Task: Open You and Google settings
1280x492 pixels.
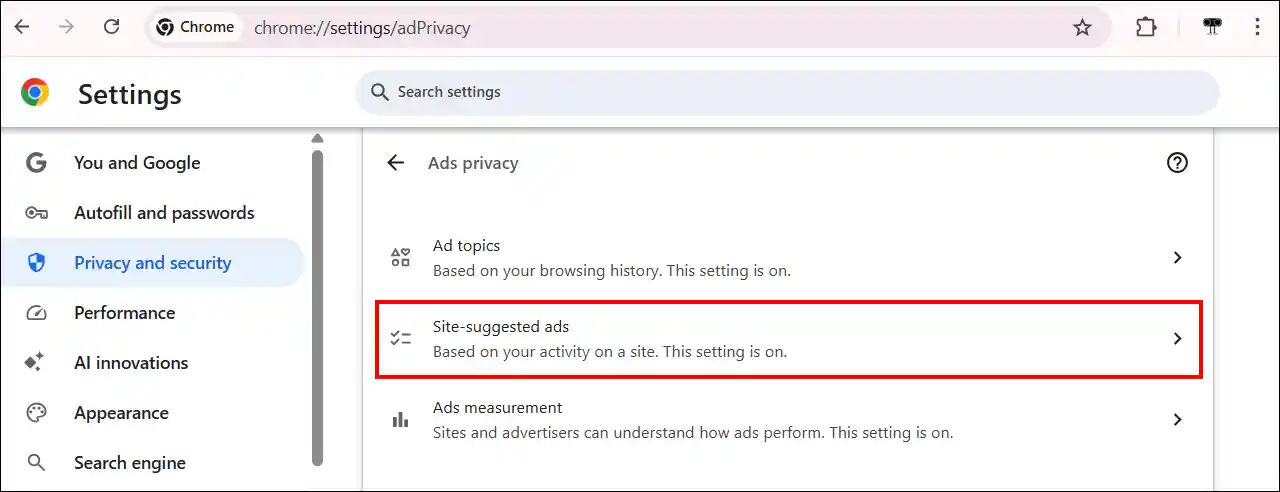Action: [x=137, y=163]
